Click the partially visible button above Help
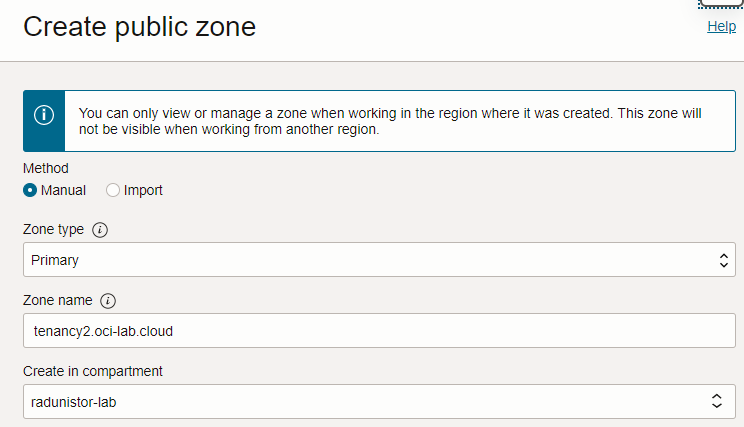Viewport: 744px width, 427px height. click(x=721, y=3)
